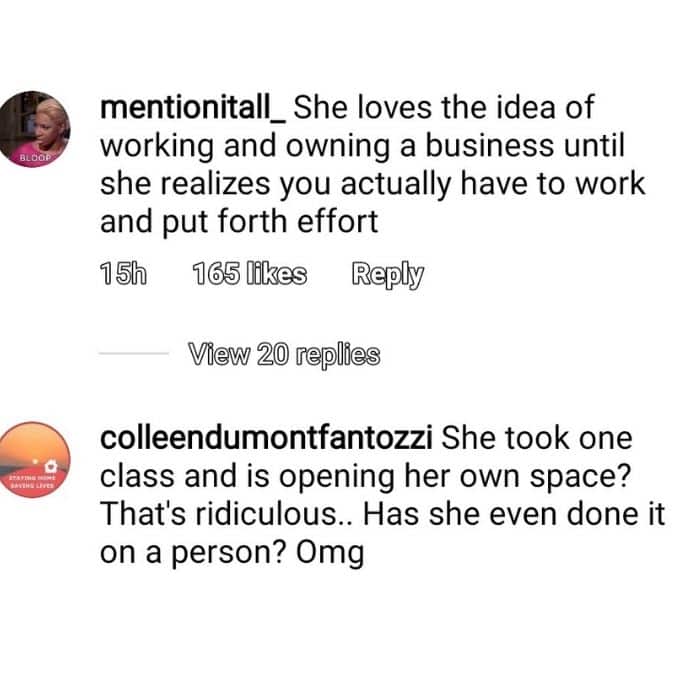
Task: Reply to mentionitall_'s comment
Action: tap(387, 275)
